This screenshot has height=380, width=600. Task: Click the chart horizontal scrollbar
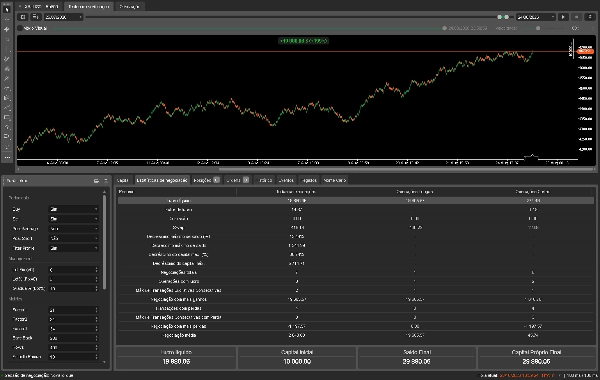[x=407, y=169]
